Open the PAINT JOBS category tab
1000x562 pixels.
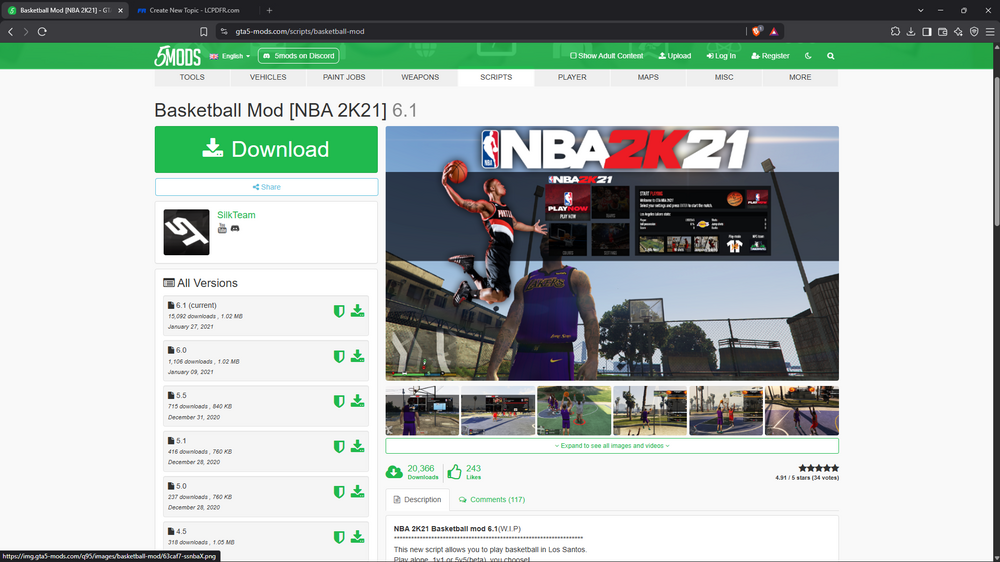344,77
